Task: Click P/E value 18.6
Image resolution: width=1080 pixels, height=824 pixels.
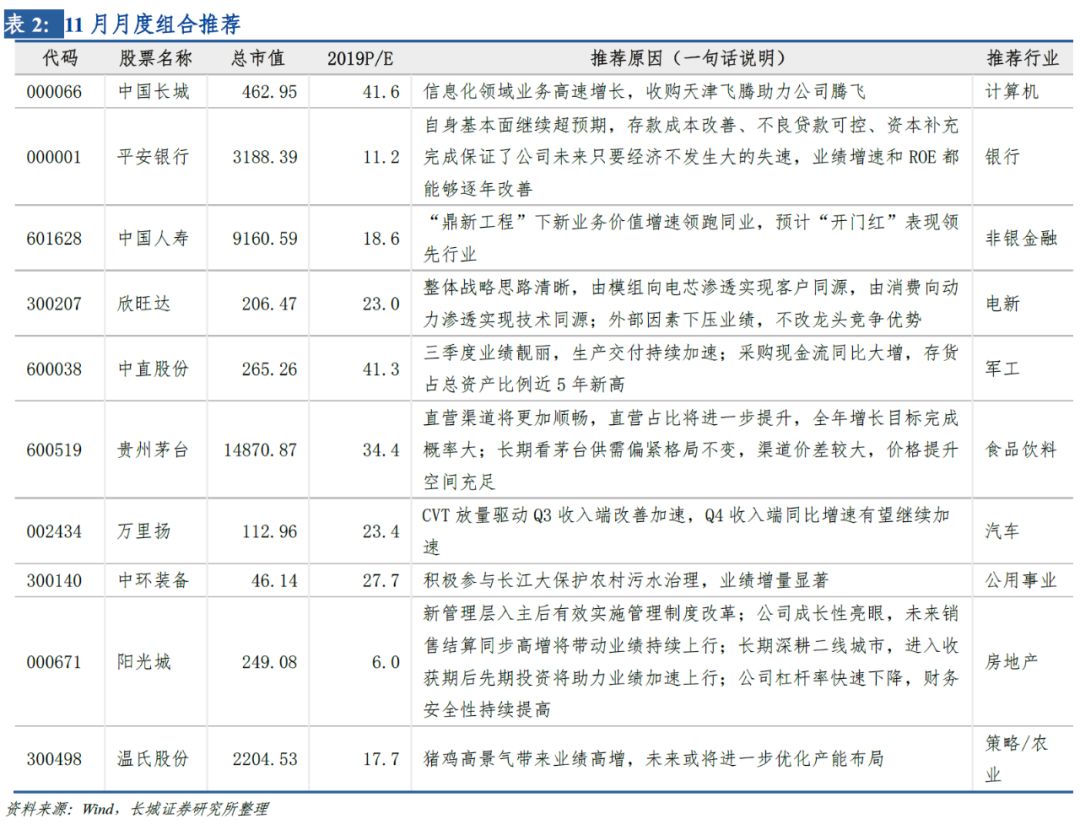Action: [x=381, y=238]
